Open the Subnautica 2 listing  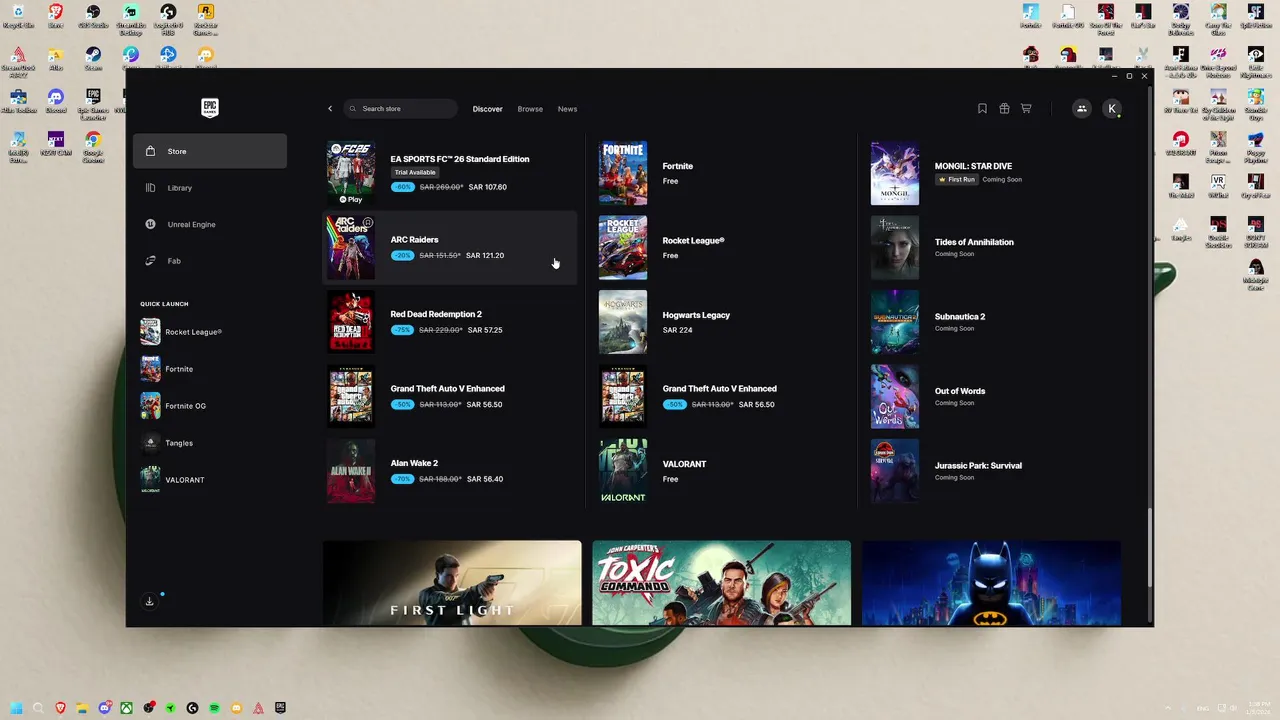click(992, 322)
